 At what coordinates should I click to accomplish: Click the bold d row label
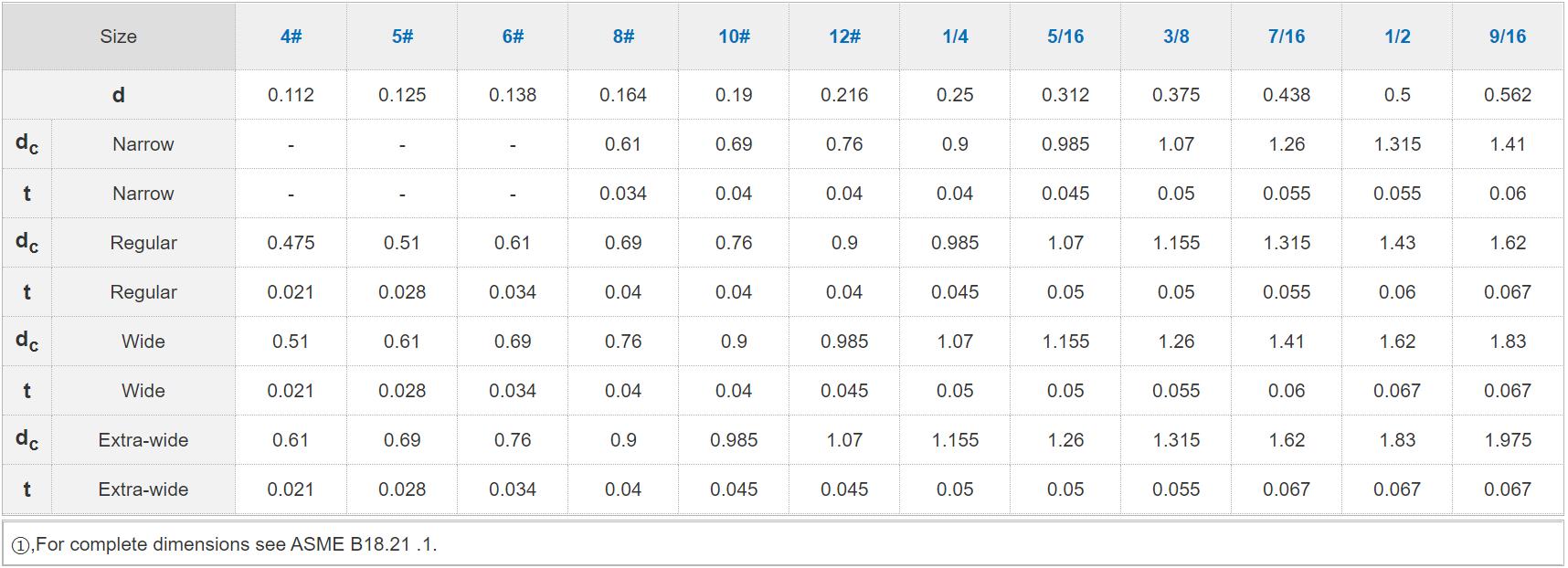click(x=119, y=95)
